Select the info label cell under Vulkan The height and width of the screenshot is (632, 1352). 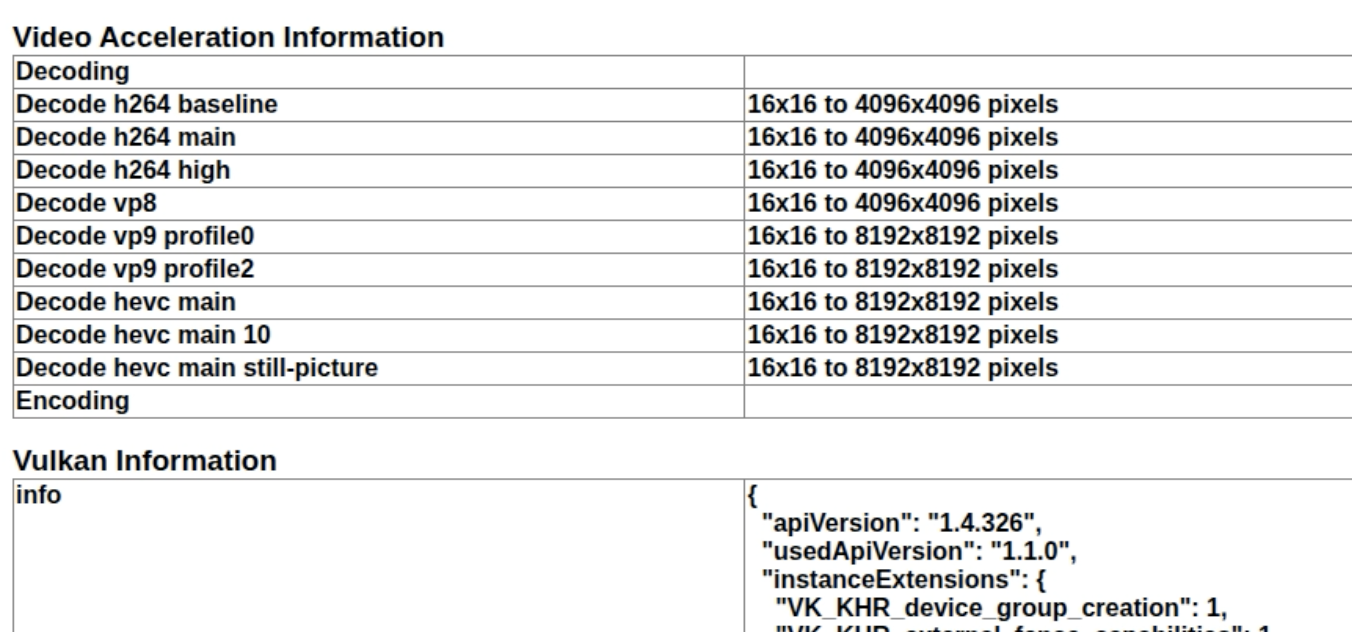[x=38, y=494]
